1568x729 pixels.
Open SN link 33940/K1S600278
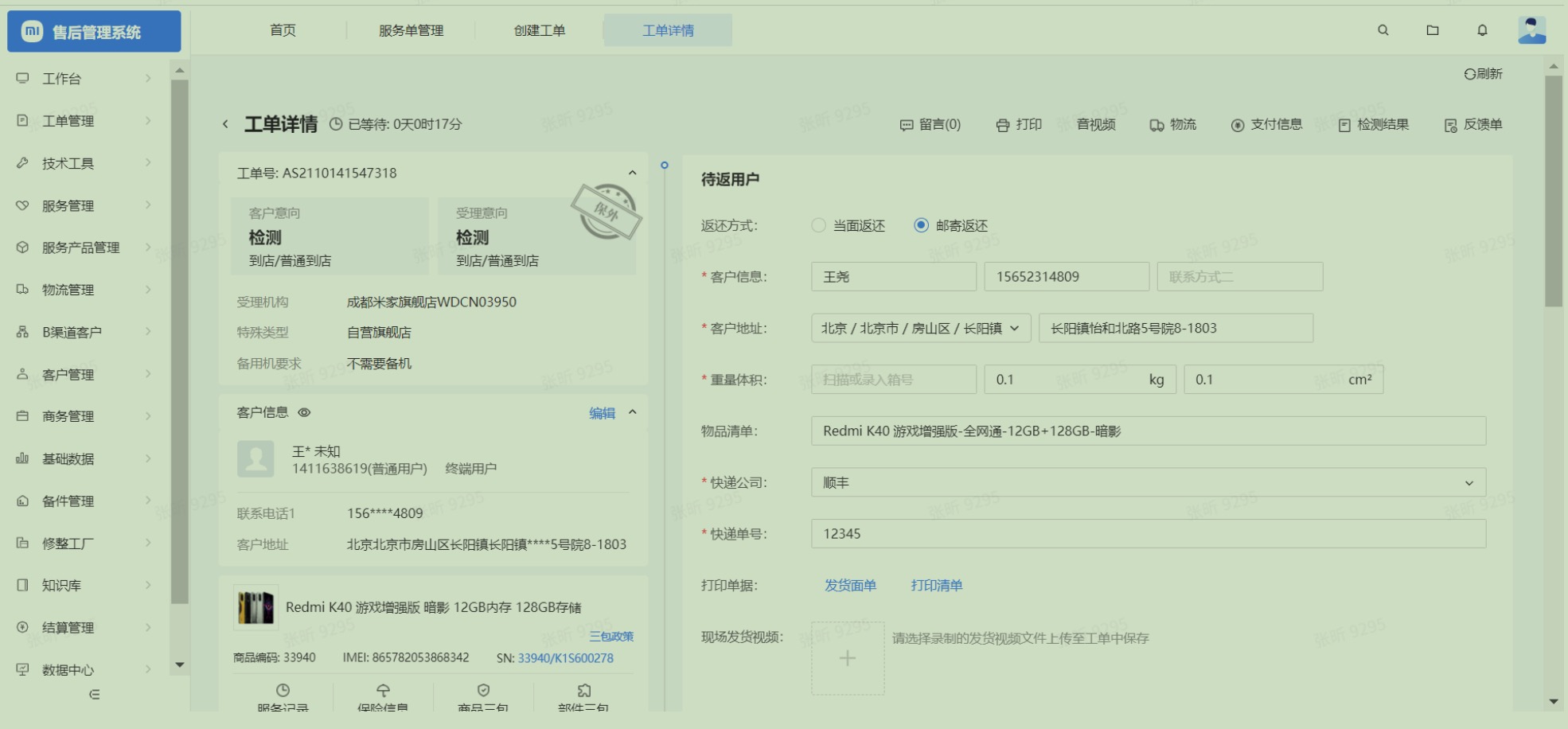pyautogui.click(x=565, y=658)
